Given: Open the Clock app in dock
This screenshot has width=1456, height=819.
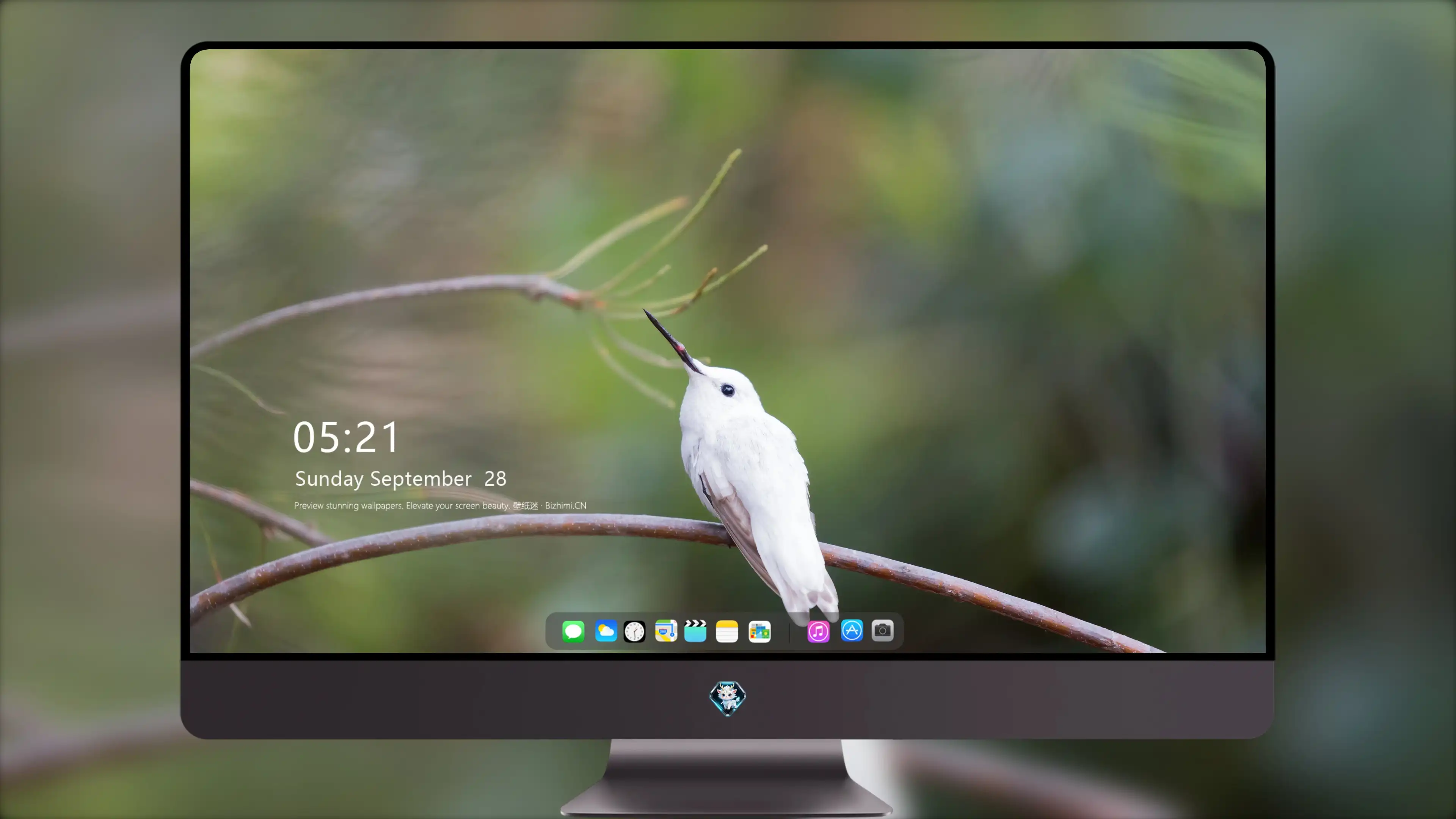Looking at the screenshot, I should pyautogui.click(x=634, y=631).
